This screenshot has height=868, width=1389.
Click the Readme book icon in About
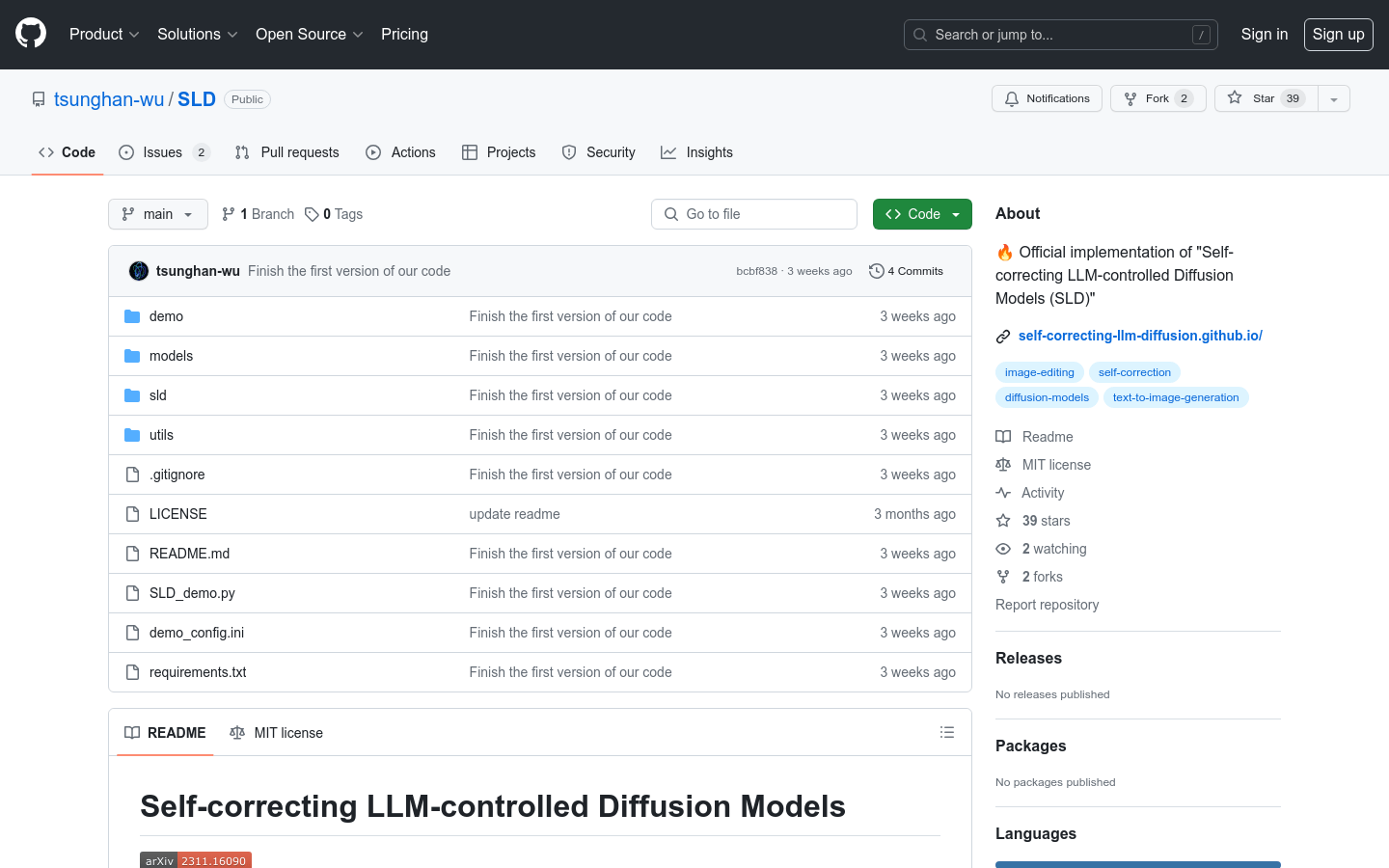pos(1003,436)
